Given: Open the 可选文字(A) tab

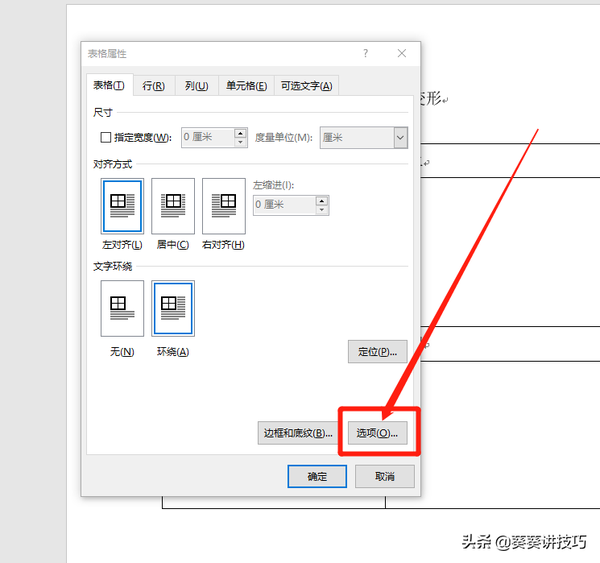Looking at the screenshot, I should point(307,86).
